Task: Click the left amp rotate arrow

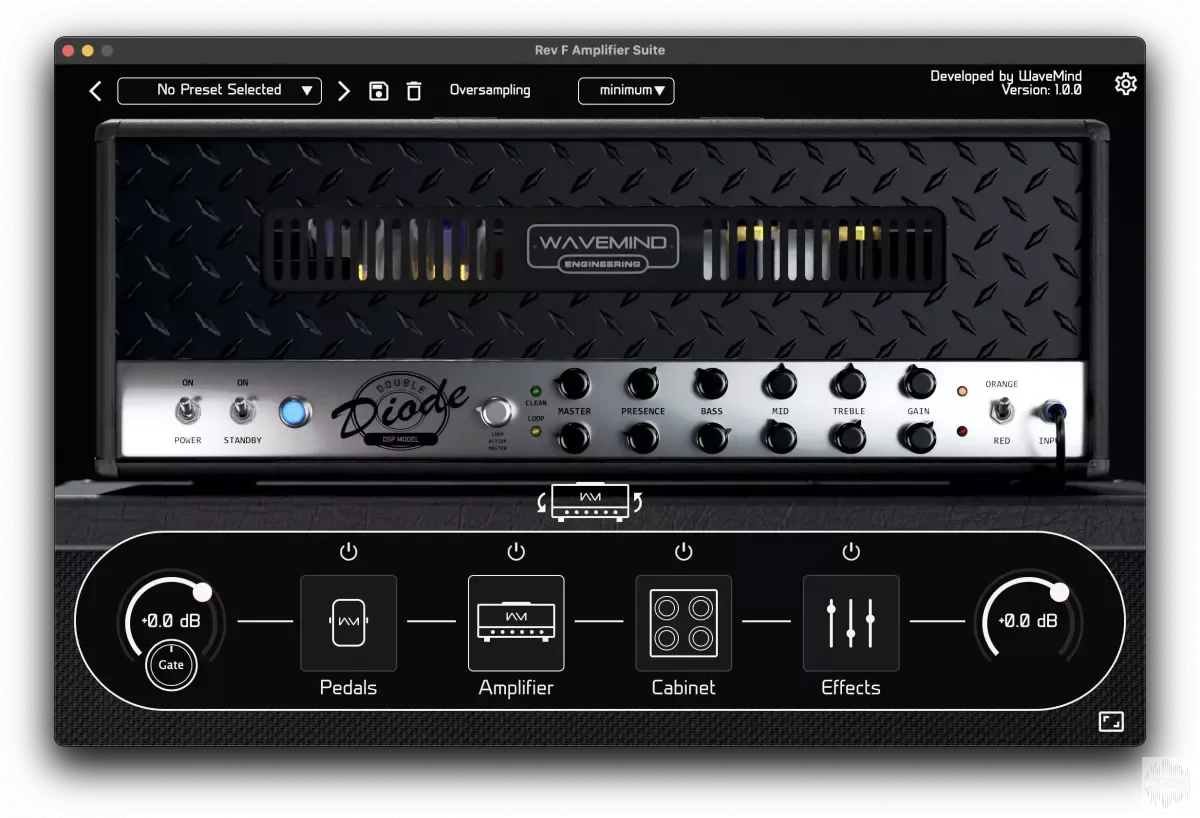Action: click(x=543, y=502)
